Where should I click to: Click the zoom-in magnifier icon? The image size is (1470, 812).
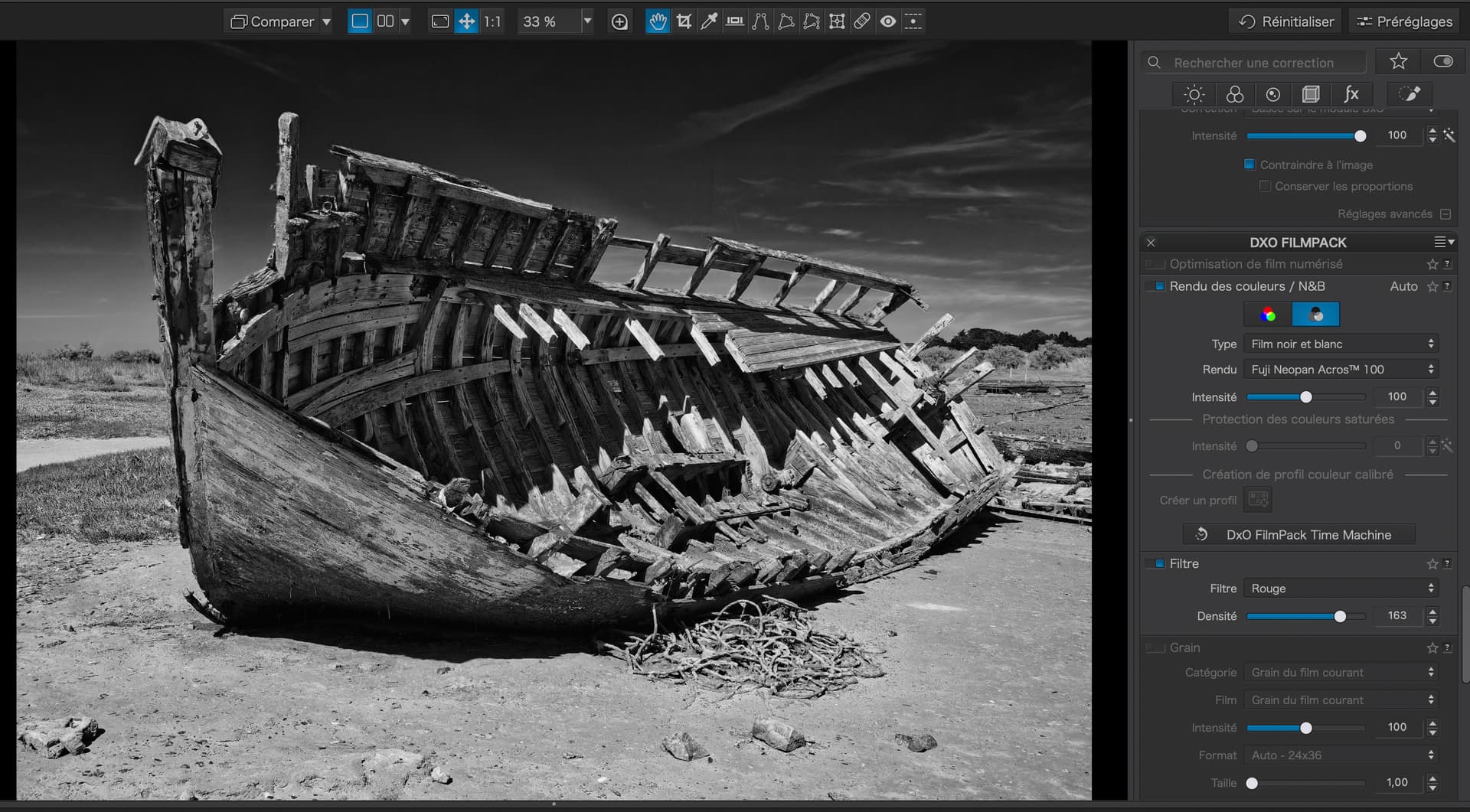coord(619,21)
